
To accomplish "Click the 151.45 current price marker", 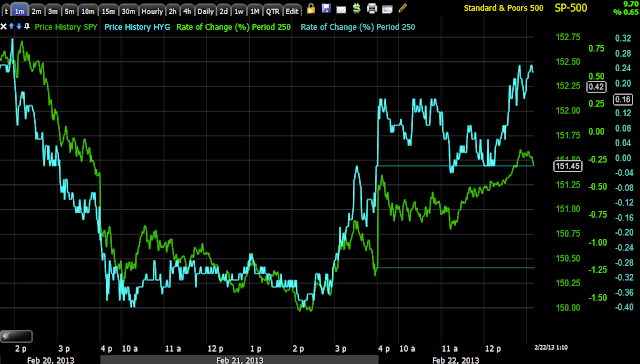I will [568, 166].
